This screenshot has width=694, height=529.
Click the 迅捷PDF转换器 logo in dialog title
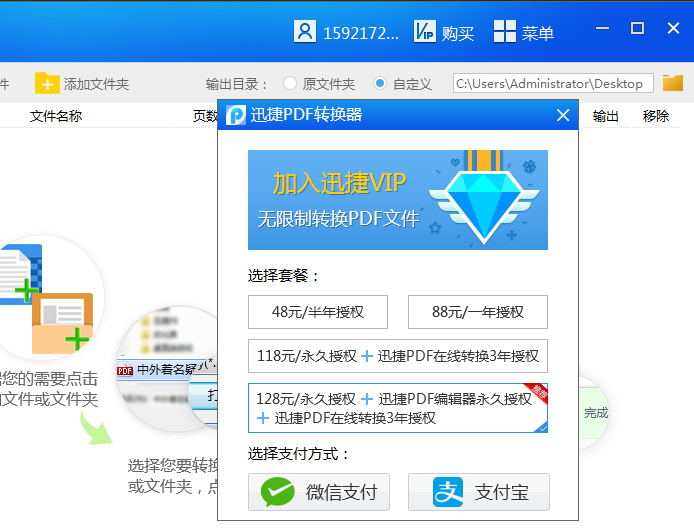click(236, 115)
